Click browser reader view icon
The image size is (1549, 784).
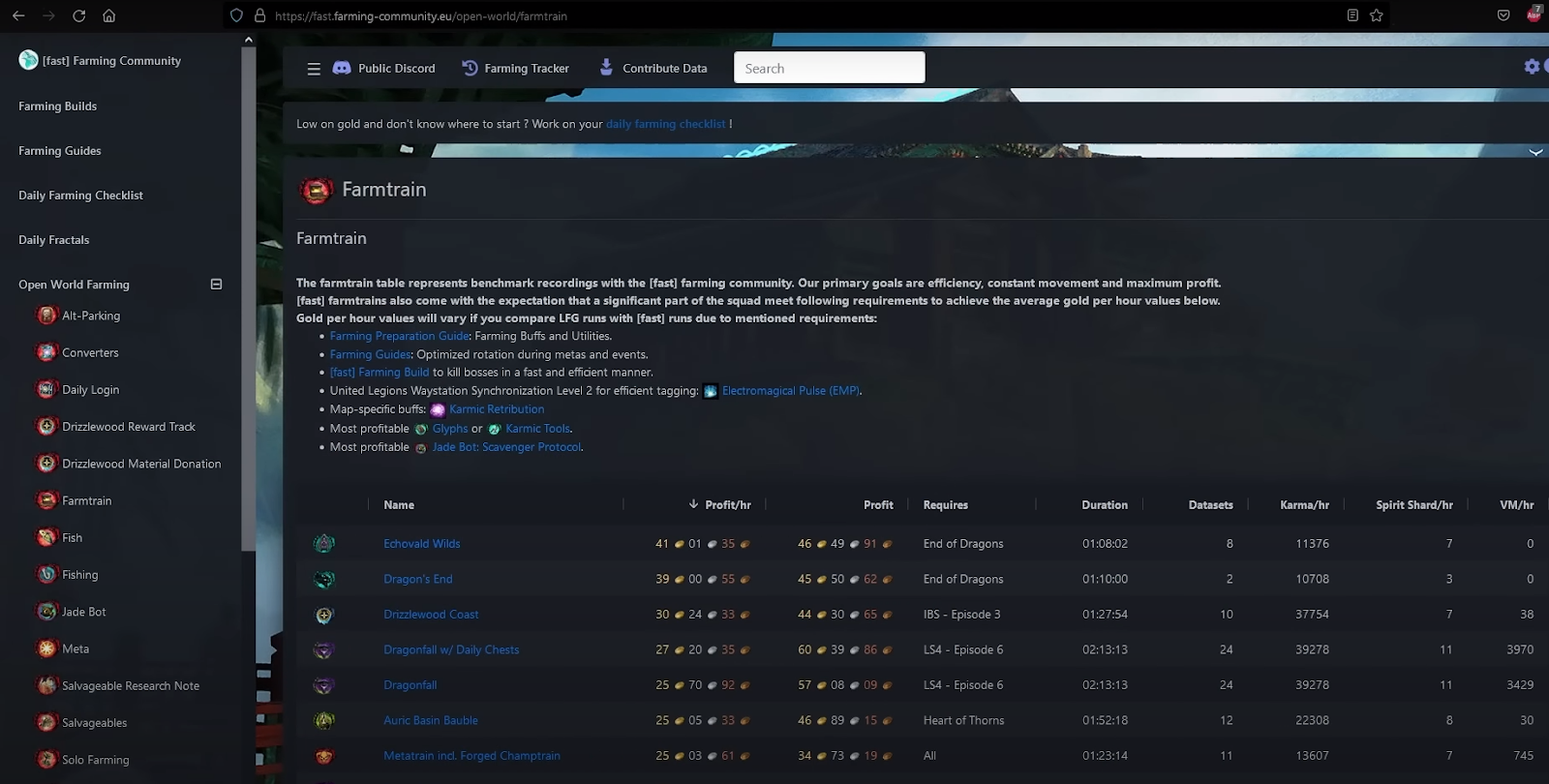[x=1352, y=15]
